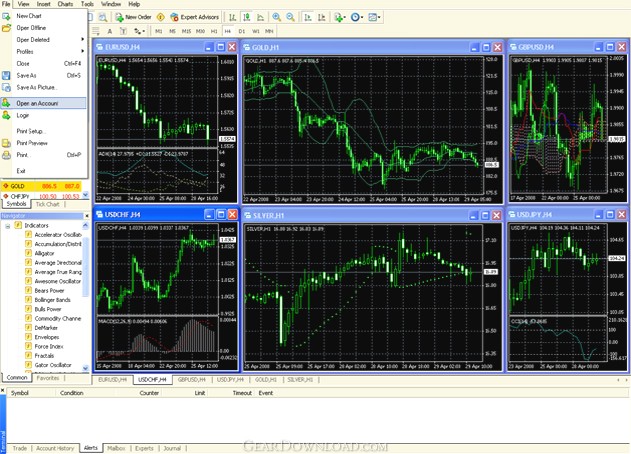631x454 pixels.
Task: Choose Save As Picture from File menu
Action: coord(45,87)
